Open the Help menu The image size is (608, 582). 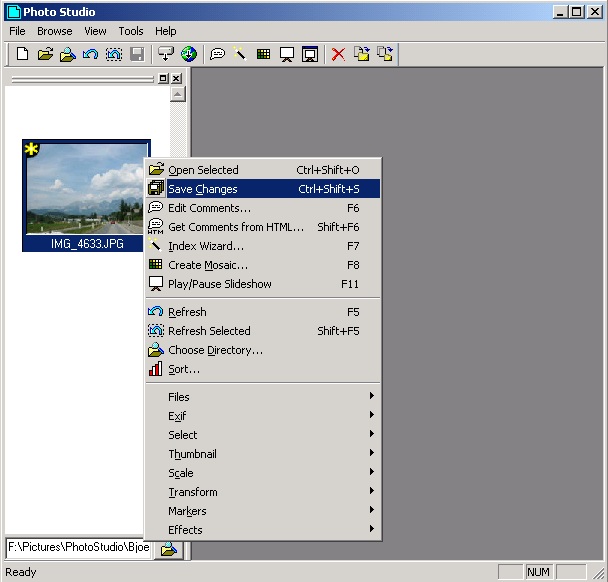point(166,31)
